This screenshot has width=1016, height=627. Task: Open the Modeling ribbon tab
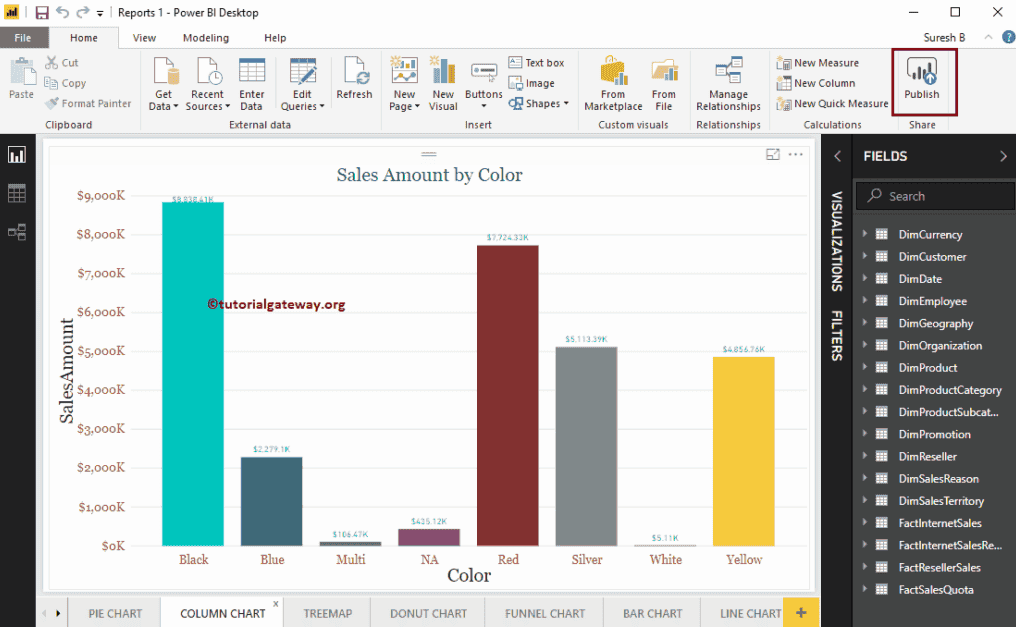(x=205, y=38)
